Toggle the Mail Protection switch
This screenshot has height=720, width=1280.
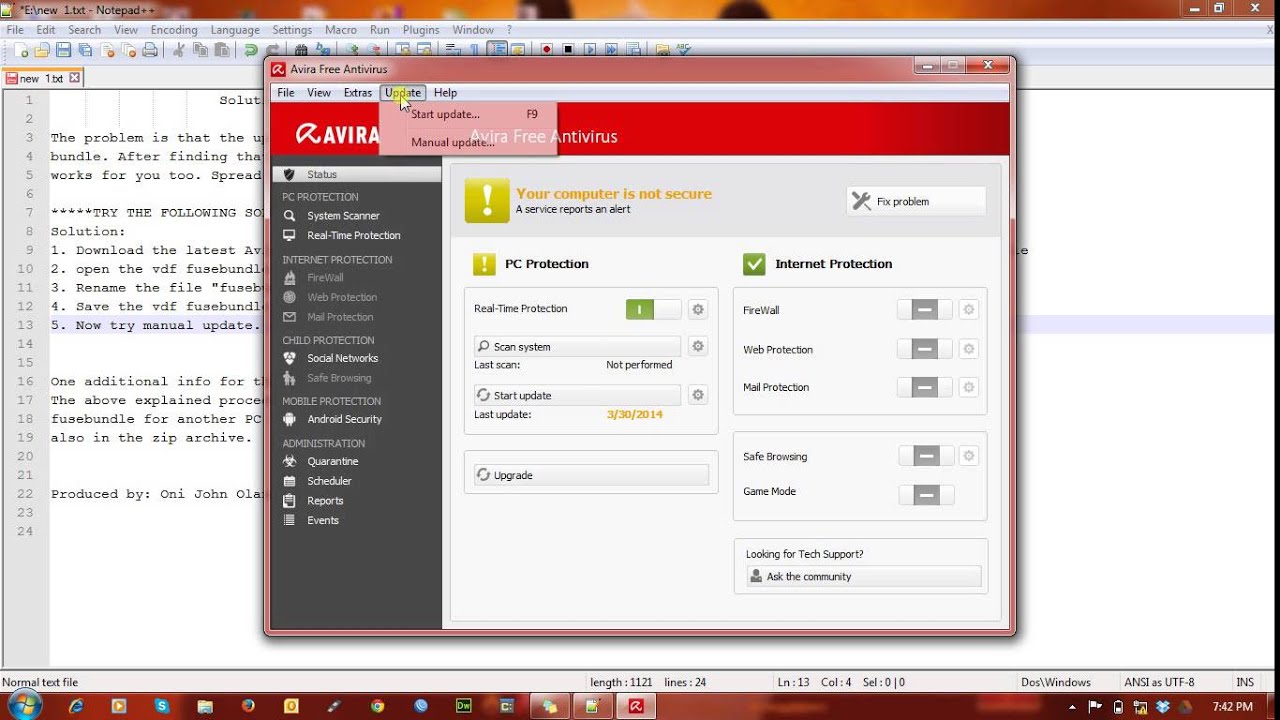(x=925, y=387)
